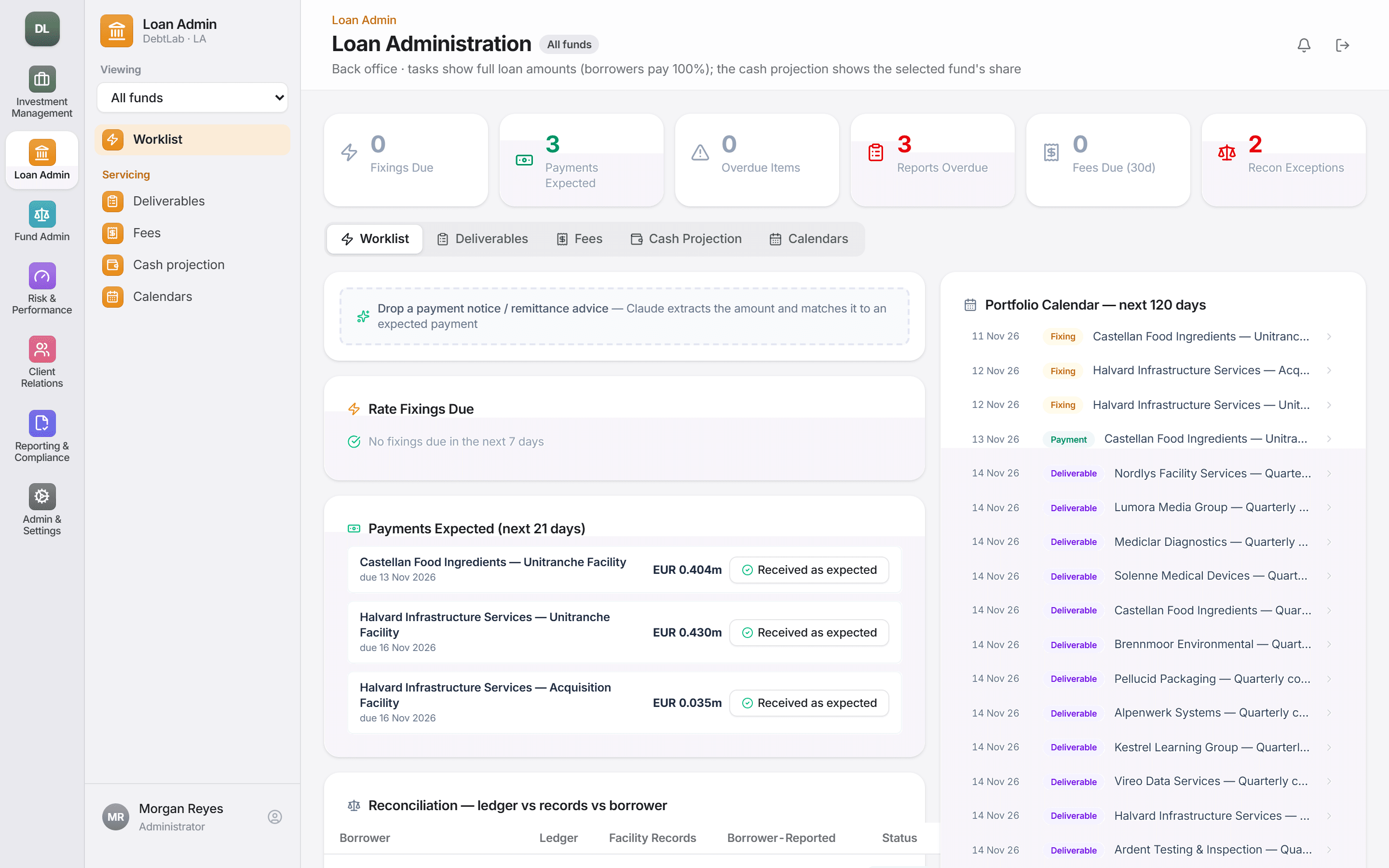Open Investment Management module icon
Viewport: 1389px width, 868px height.
[42, 79]
